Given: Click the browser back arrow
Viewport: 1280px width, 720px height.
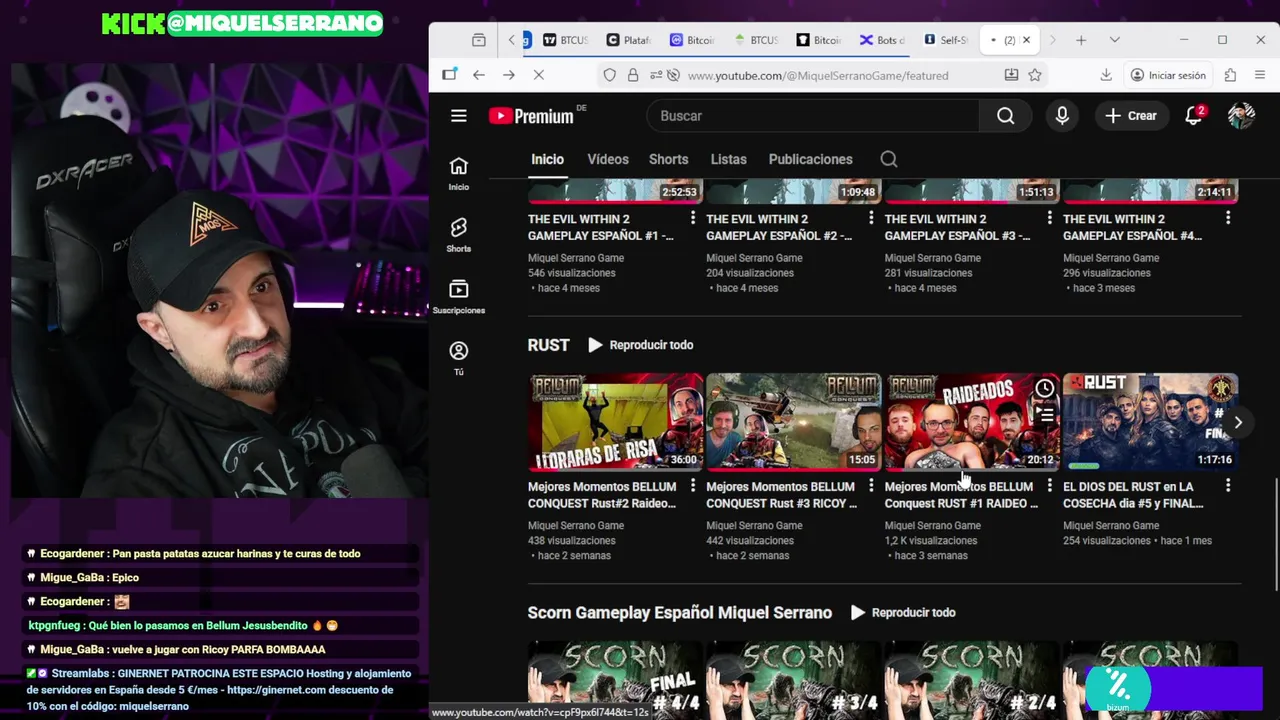Looking at the screenshot, I should pos(479,75).
